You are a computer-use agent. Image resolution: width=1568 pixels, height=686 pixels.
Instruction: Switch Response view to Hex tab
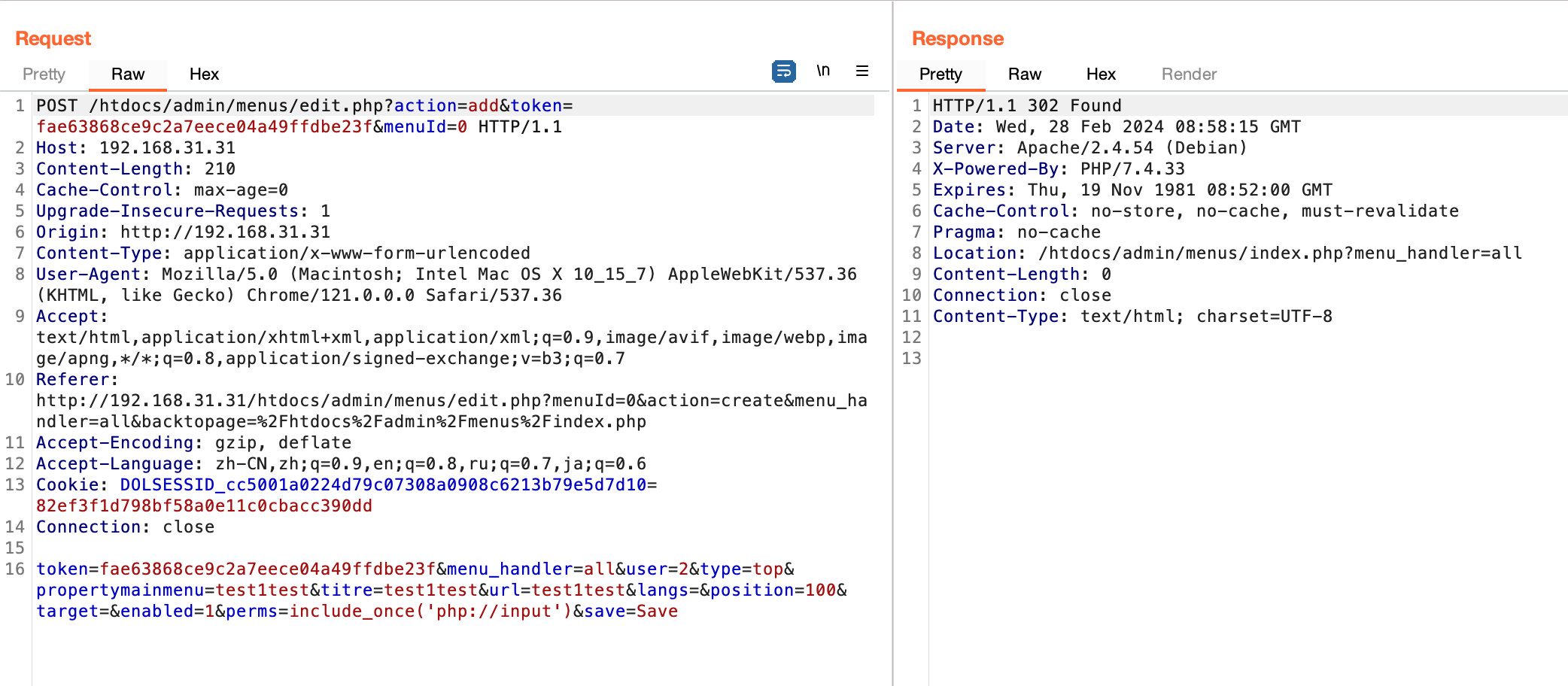pyautogui.click(x=1101, y=74)
